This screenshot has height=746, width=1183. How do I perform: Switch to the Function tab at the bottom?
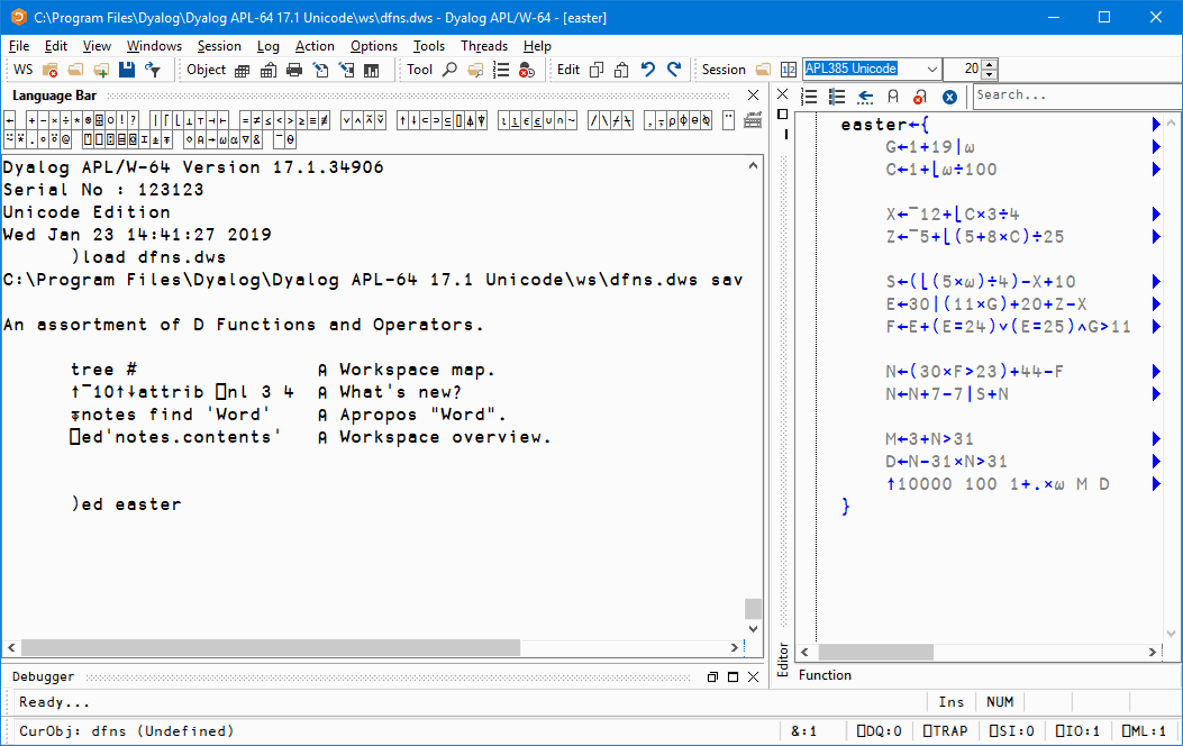click(x=824, y=675)
